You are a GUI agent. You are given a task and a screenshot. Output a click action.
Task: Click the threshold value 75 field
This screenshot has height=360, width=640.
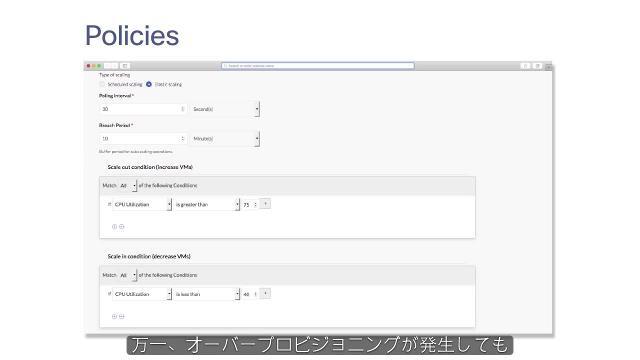250,204
